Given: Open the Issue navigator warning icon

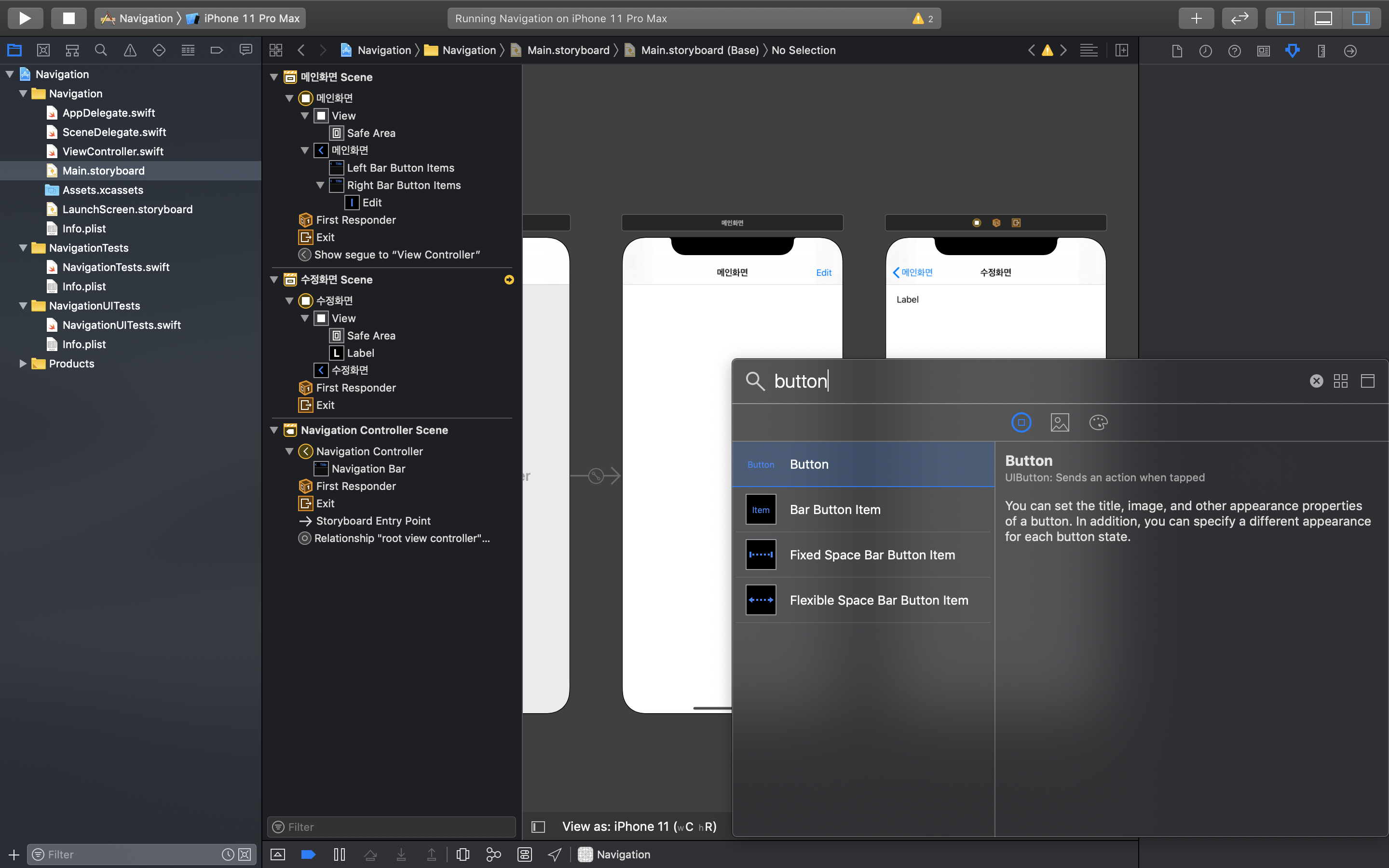Looking at the screenshot, I should [130, 51].
